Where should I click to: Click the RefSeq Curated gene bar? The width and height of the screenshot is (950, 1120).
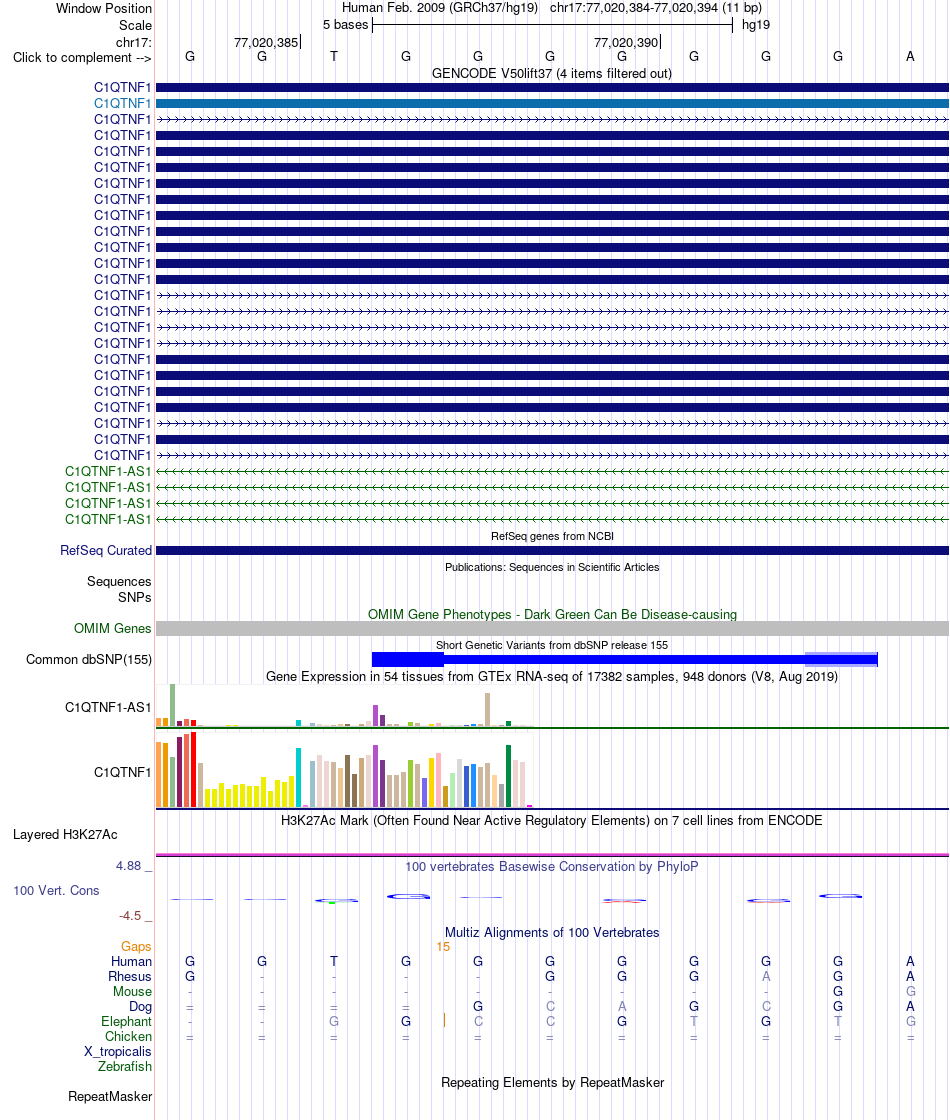click(x=552, y=551)
